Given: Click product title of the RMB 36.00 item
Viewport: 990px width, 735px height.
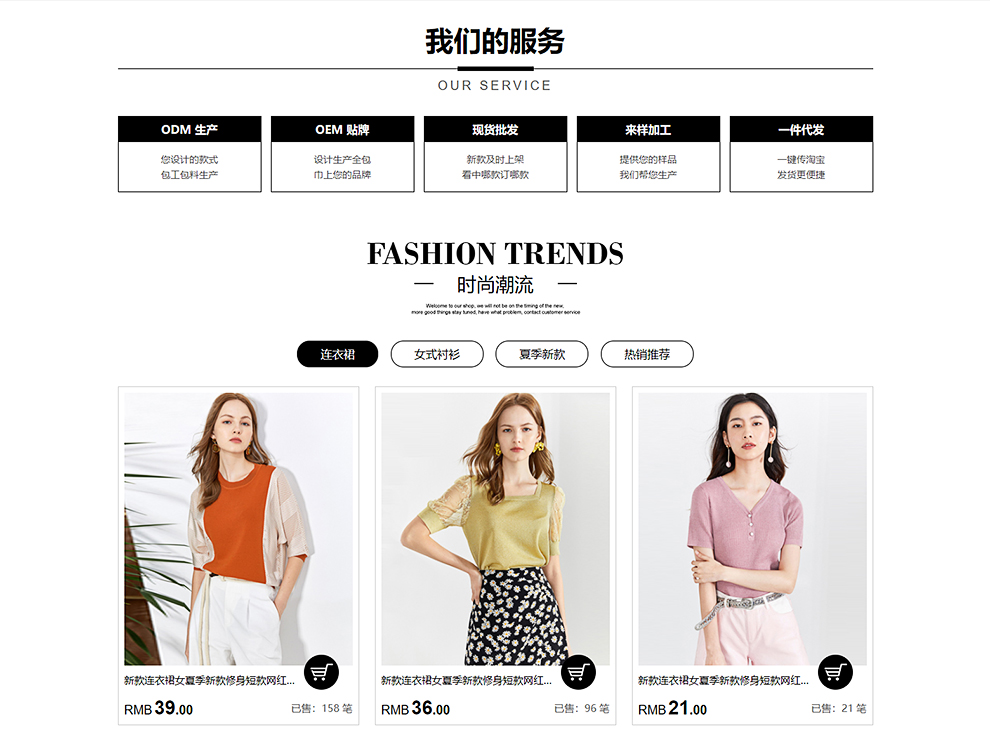Looking at the screenshot, I should 466,681.
